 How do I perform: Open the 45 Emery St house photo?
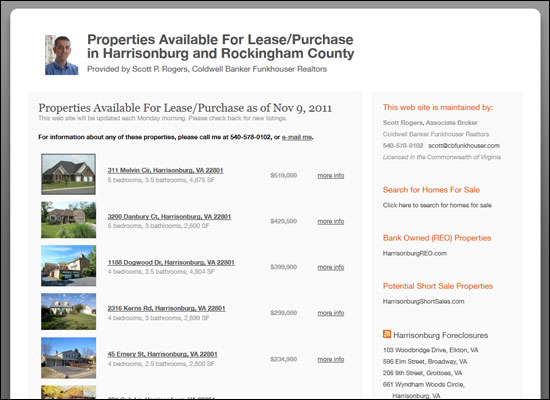[x=68, y=358]
